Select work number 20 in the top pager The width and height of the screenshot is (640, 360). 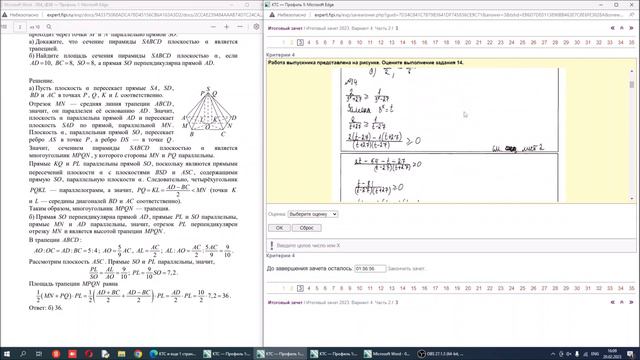click(468, 42)
